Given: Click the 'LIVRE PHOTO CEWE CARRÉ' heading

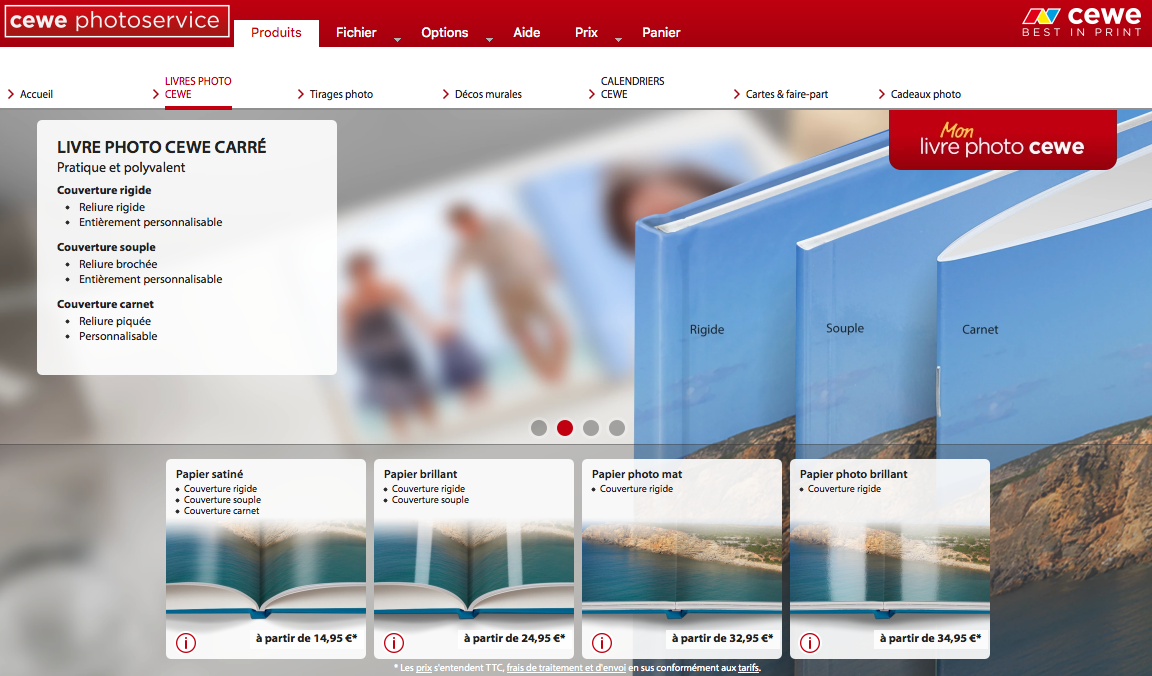Looking at the screenshot, I should pyautogui.click(x=162, y=147).
